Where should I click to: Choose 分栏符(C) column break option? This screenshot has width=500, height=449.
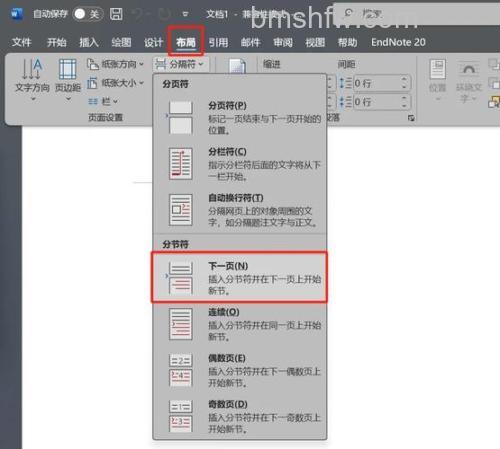(240, 164)
